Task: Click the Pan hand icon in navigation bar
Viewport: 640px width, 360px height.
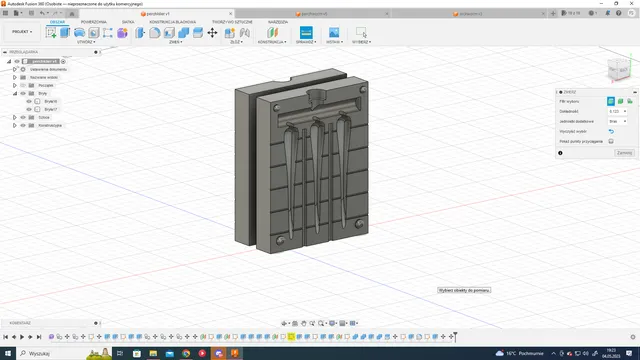Action: click(x=304, y=323)
